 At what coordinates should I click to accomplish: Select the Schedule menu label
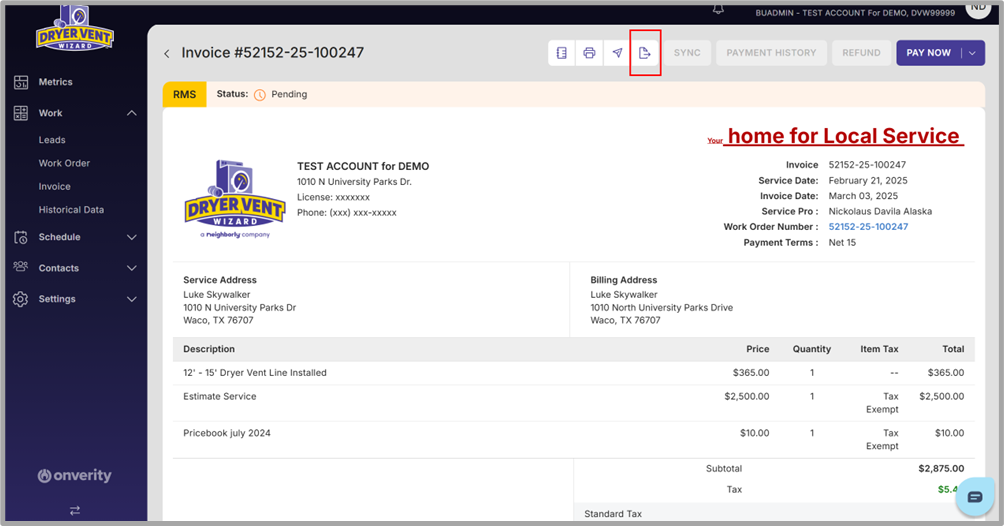tap(60, 237)
